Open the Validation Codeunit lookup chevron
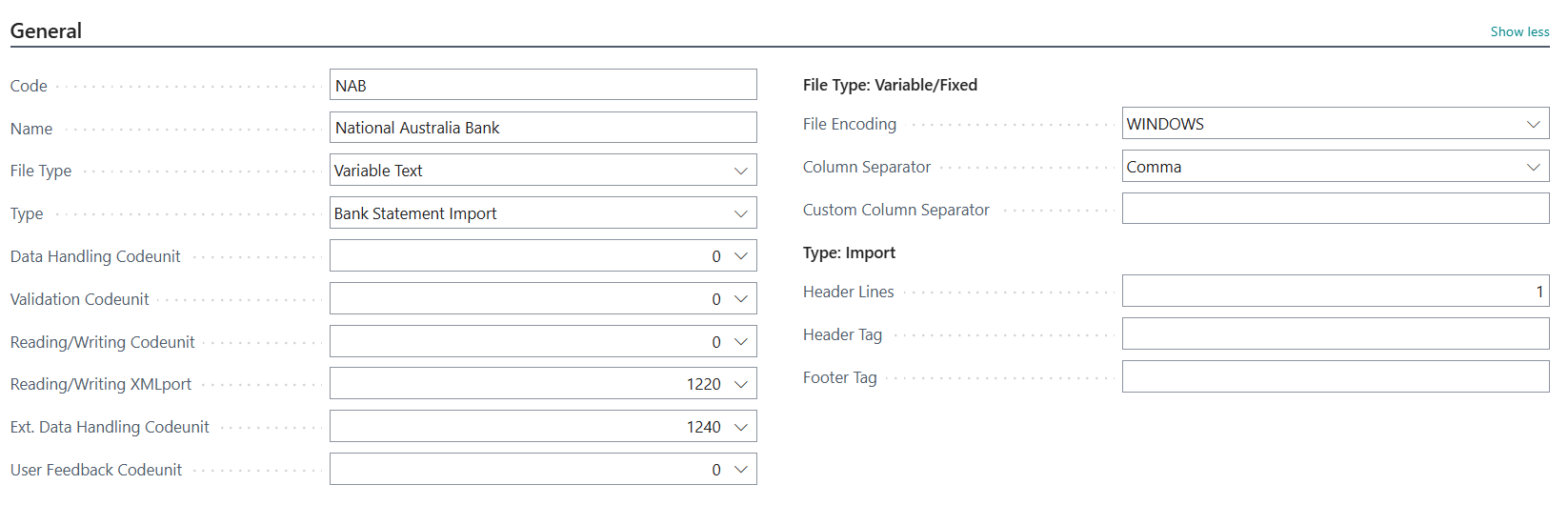Screen dimensions: 1568x525 pyautogui.click(x=741, y=299)
